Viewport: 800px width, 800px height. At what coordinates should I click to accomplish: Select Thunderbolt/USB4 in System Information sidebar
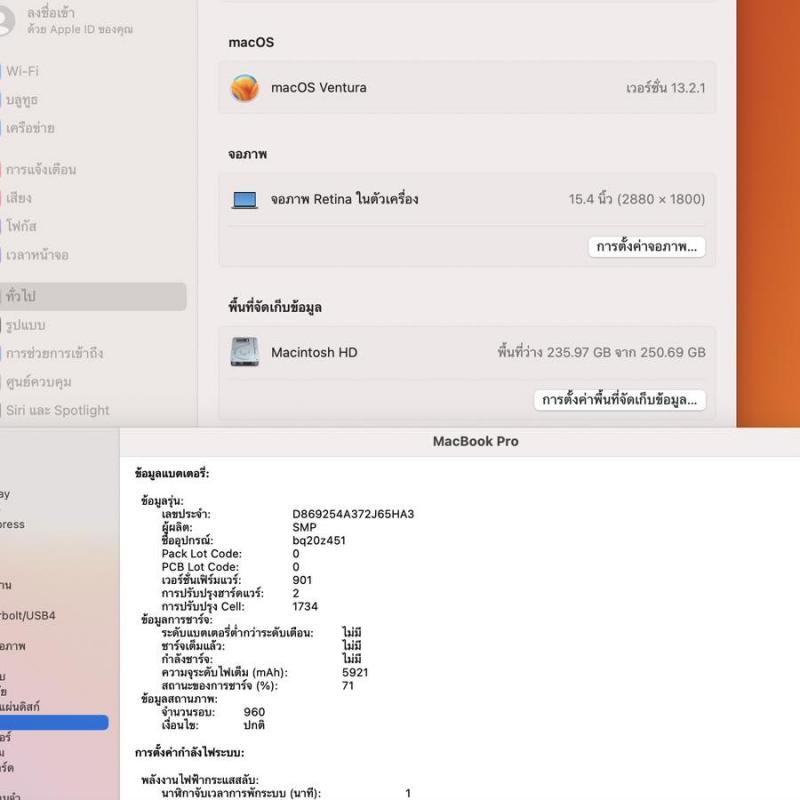coord(28,616)
